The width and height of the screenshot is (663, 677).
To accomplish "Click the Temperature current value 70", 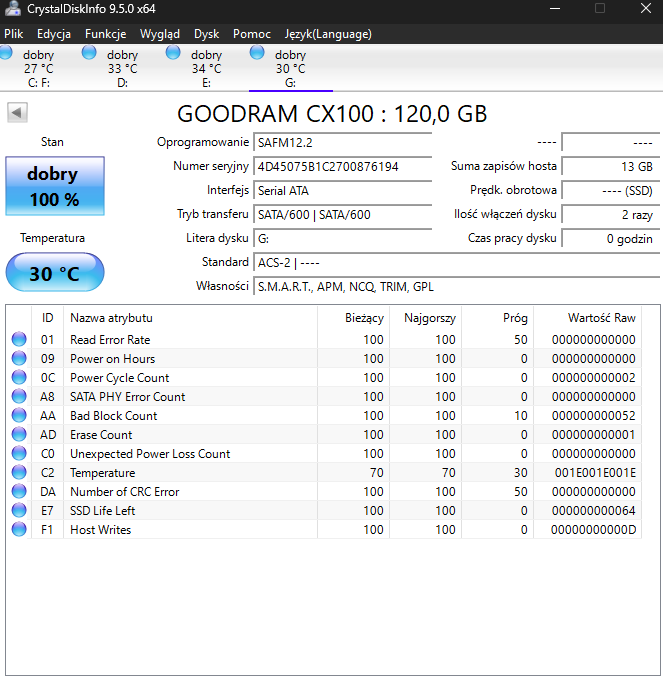I will [x=376, y=473].
